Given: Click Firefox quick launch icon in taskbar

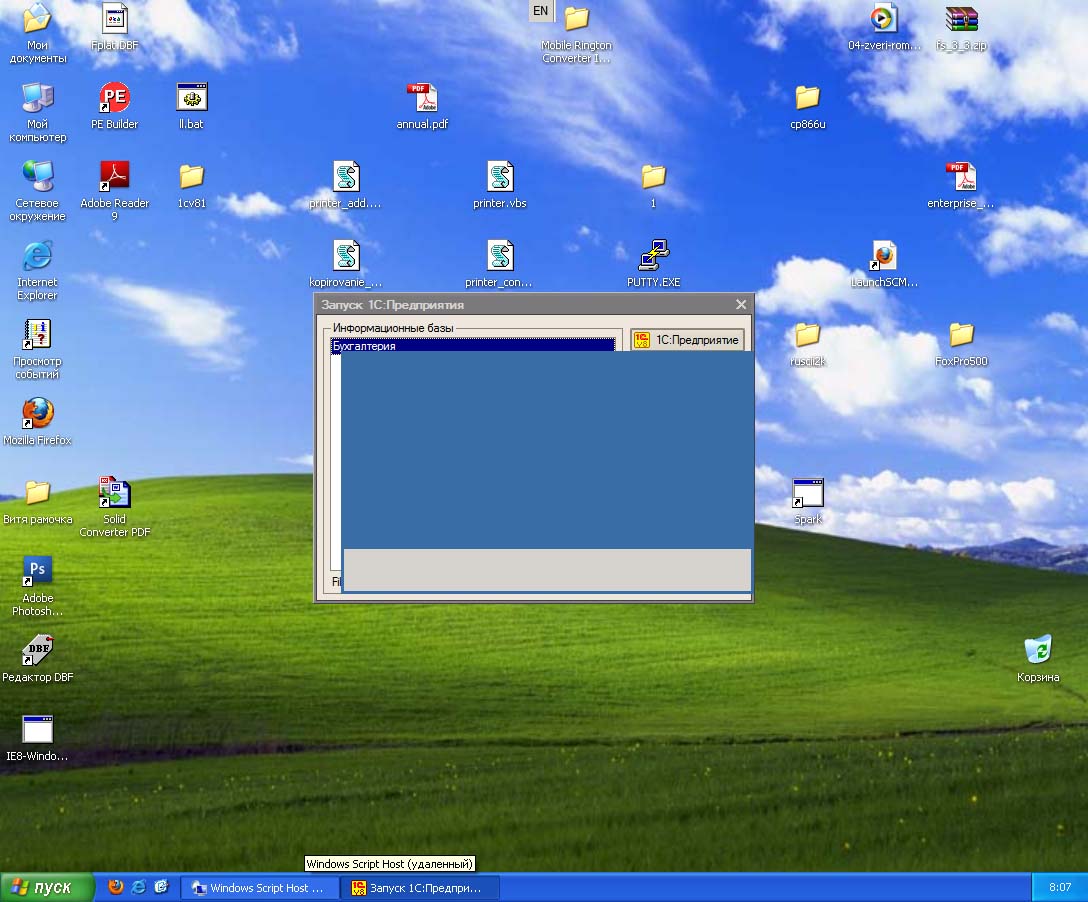Looking at the screenshot, I should coord(116,887).
